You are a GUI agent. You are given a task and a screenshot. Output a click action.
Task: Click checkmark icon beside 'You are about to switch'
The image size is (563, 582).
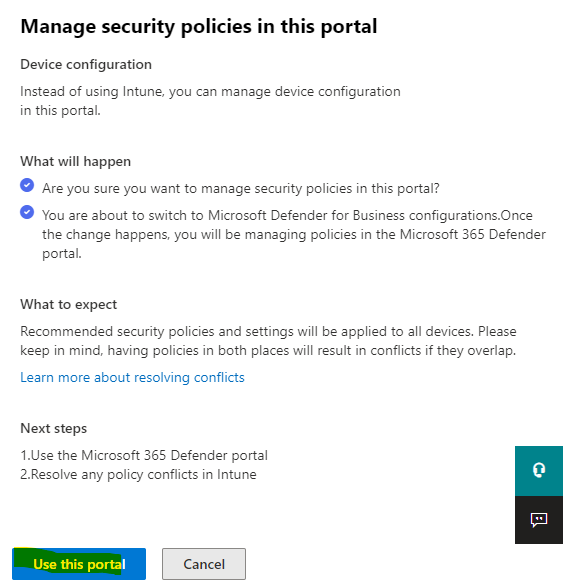27,212
